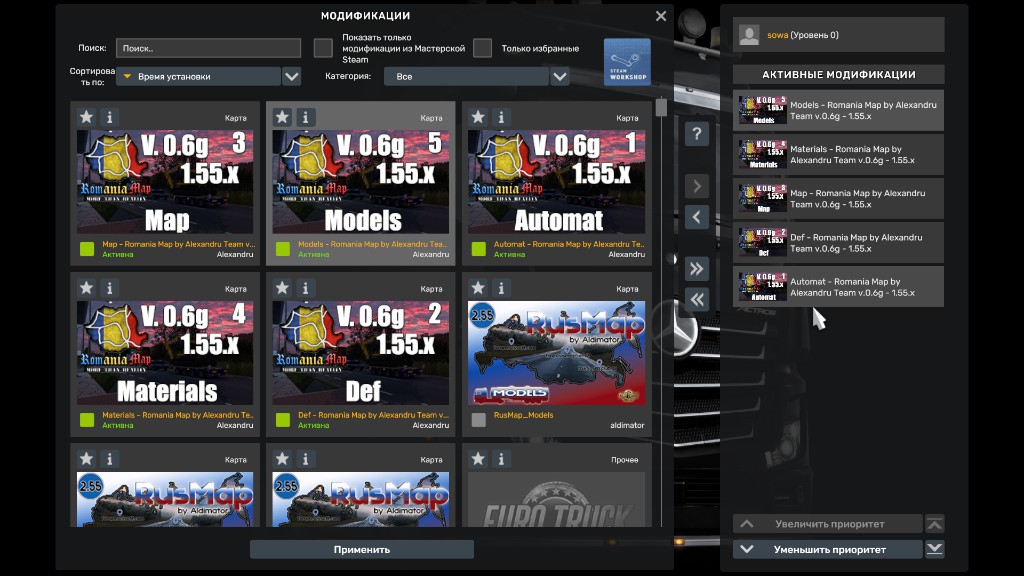The width and height of the screenshot is (1024, 576).
Task: Select the Map V.0.6g thumbnail
Action: point(165,182)
